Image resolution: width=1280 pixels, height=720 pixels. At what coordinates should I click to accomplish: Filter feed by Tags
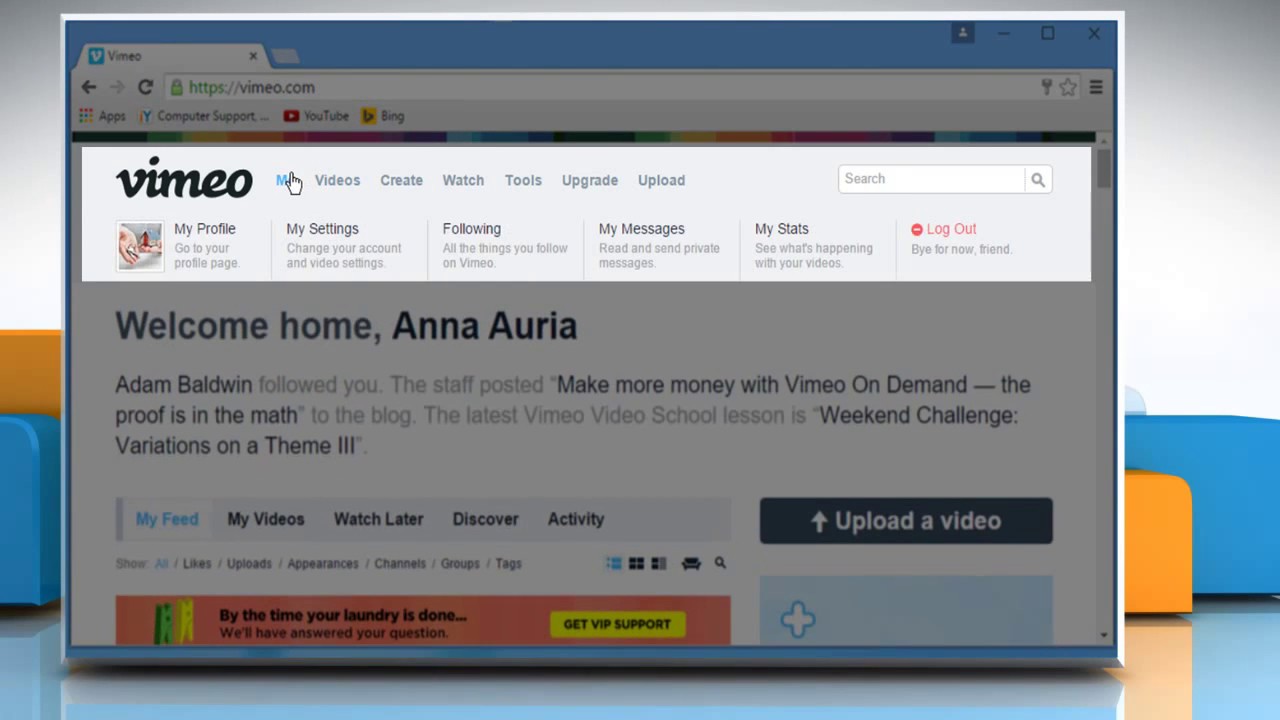coord(508,564)
